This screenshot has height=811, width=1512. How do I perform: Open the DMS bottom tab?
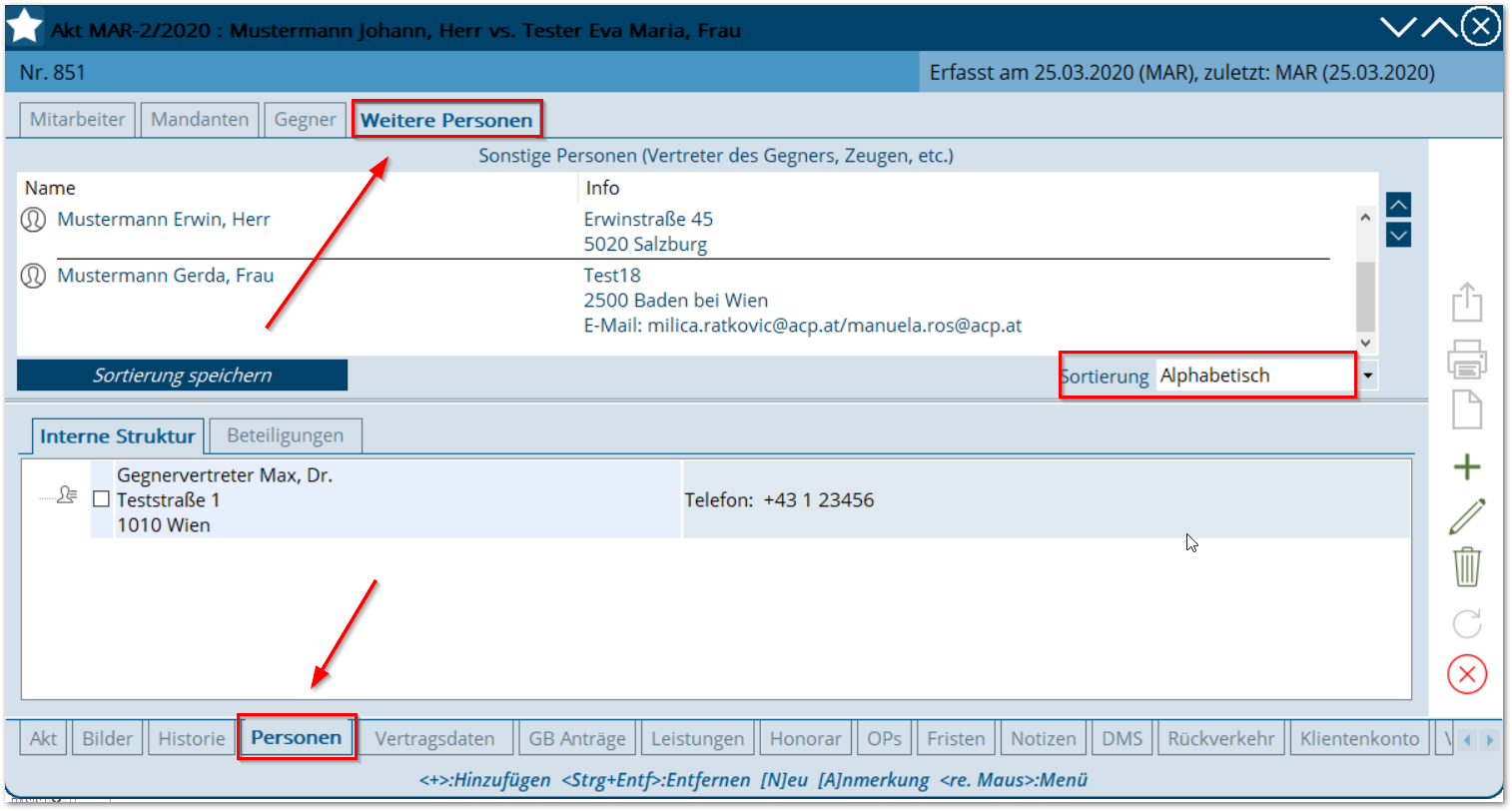1123,739
